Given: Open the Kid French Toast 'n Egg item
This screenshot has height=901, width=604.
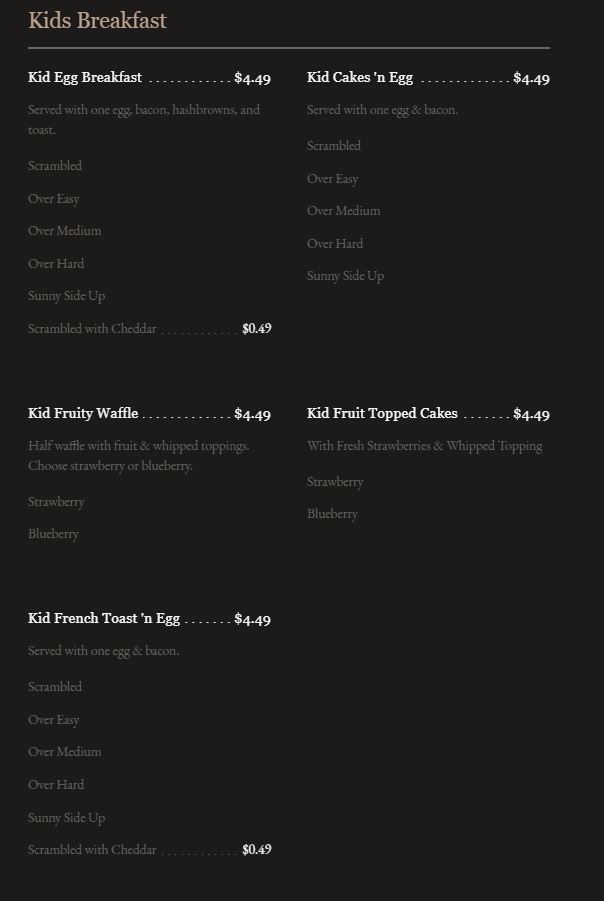Looking at the screenshot, I should [104, 619].
